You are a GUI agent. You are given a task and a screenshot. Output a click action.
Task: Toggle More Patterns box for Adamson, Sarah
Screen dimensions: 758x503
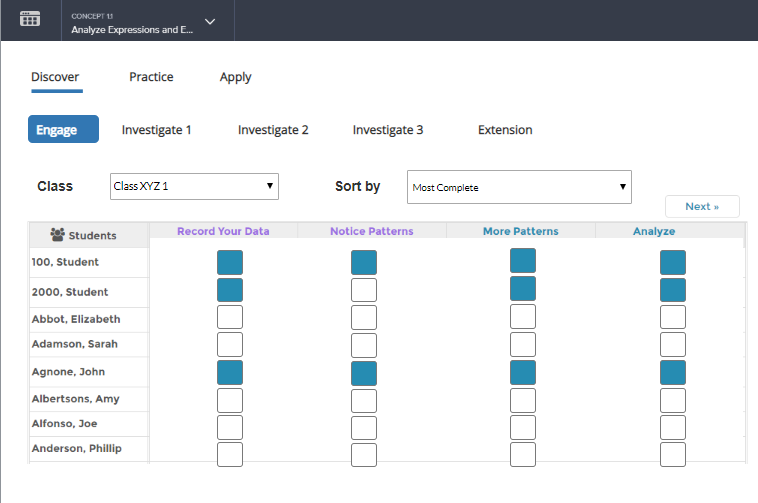tap(523, 344)
